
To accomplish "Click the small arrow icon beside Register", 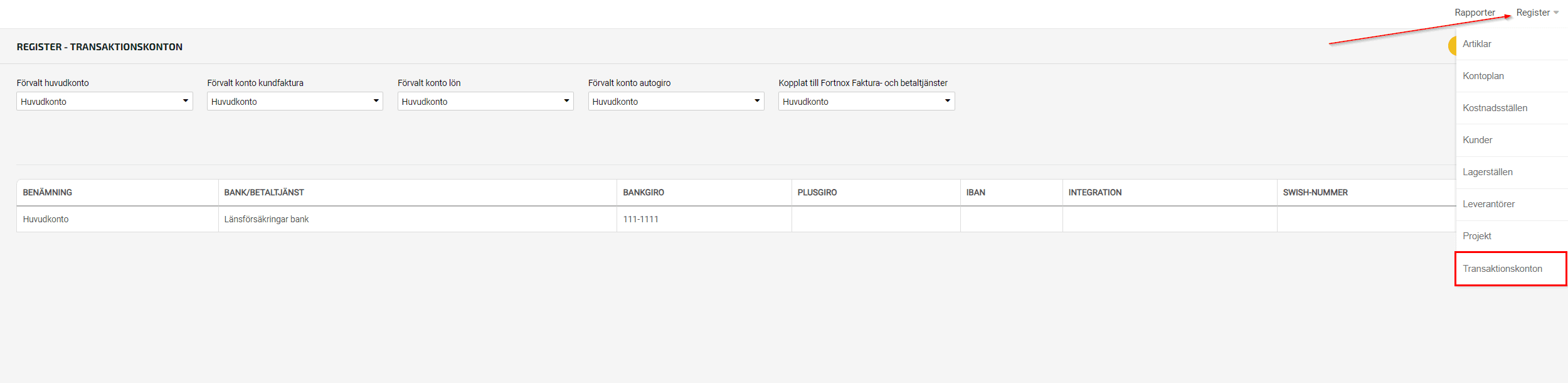I will [x=1556, y=13].
